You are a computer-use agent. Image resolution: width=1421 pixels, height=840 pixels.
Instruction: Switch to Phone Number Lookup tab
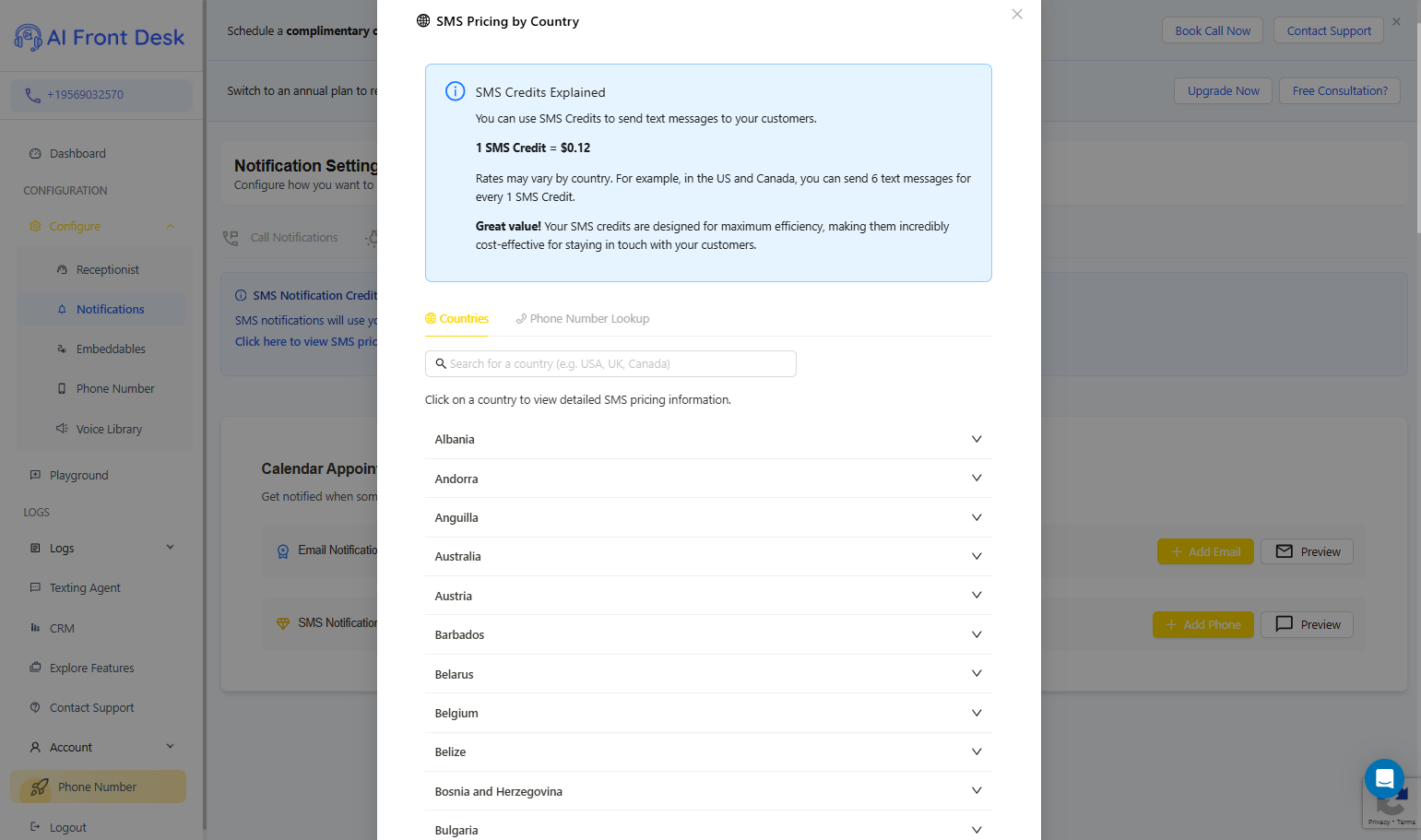pos(582,319)
